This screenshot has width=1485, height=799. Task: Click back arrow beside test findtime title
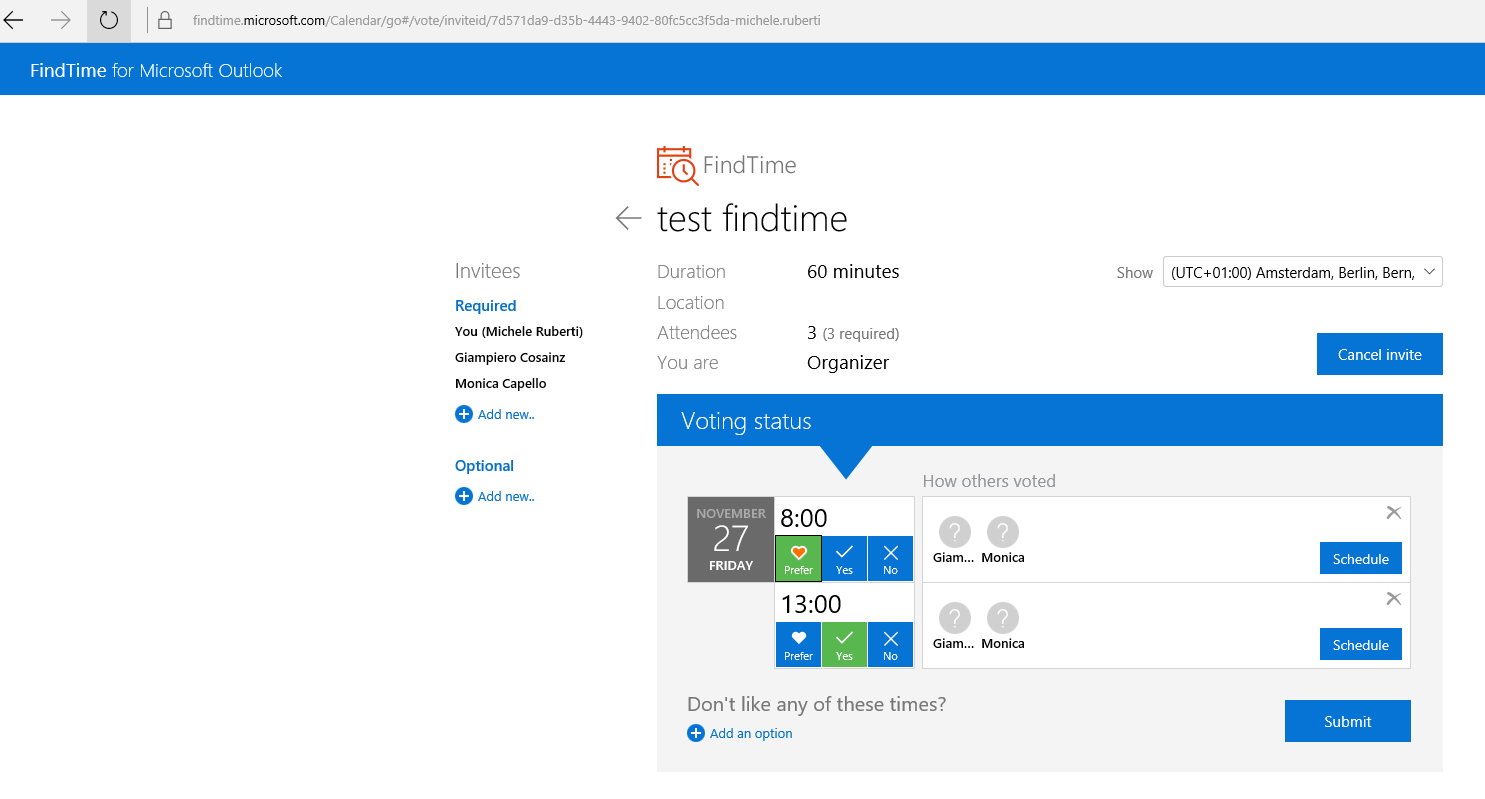[628, 218]
